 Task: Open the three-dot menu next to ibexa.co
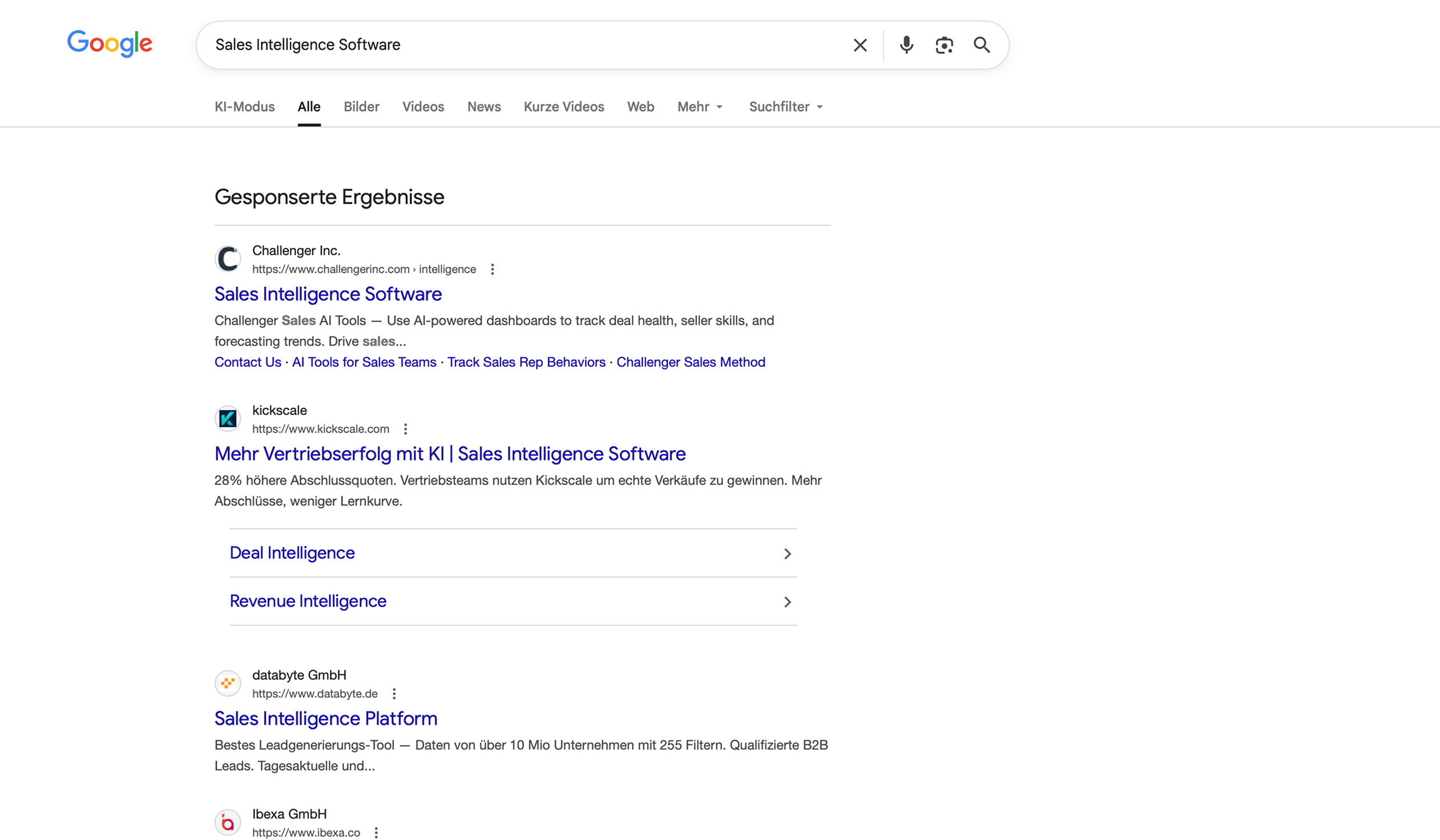point(377,833)
